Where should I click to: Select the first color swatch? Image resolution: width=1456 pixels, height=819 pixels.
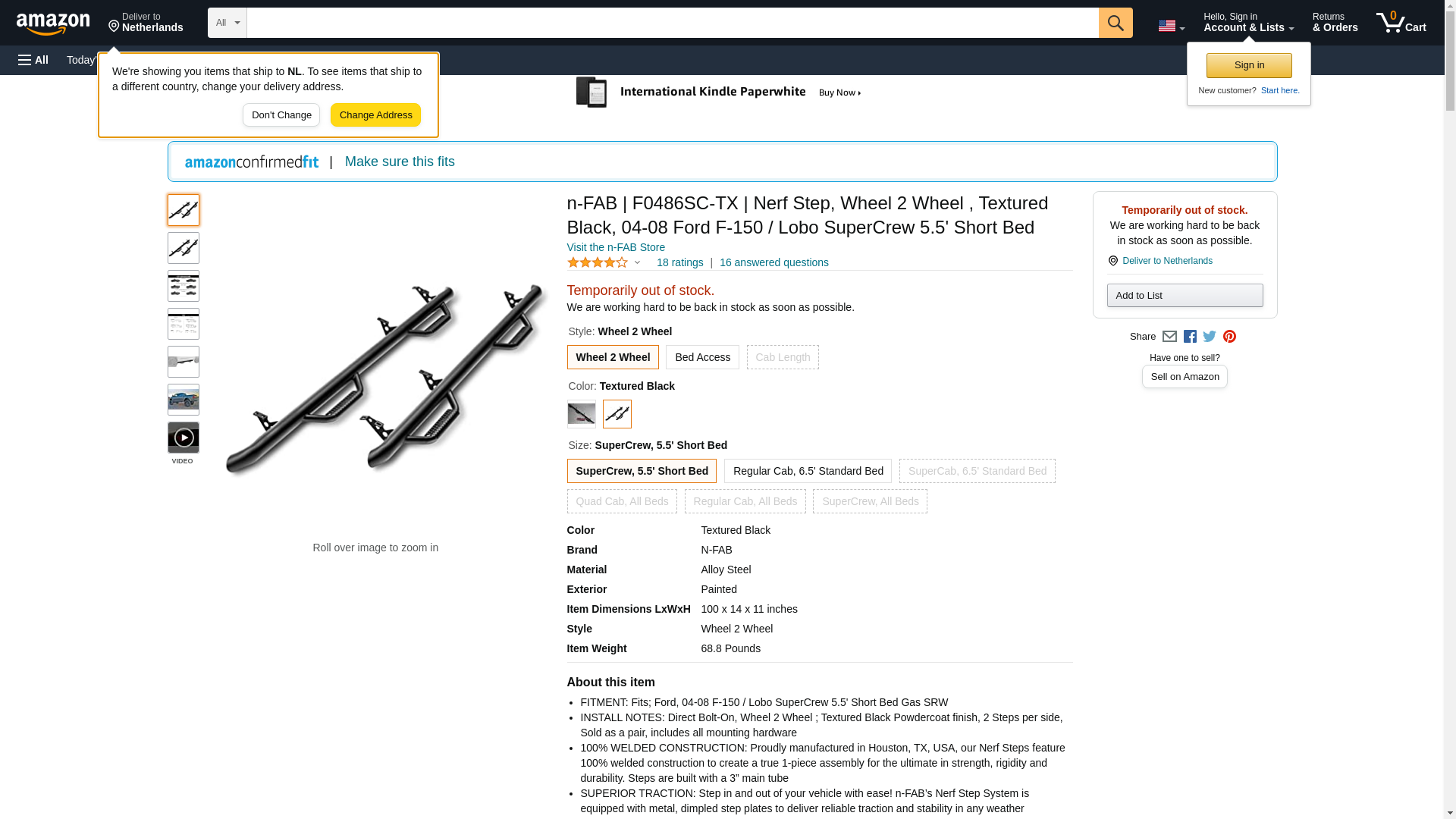[x=582, y=414]
